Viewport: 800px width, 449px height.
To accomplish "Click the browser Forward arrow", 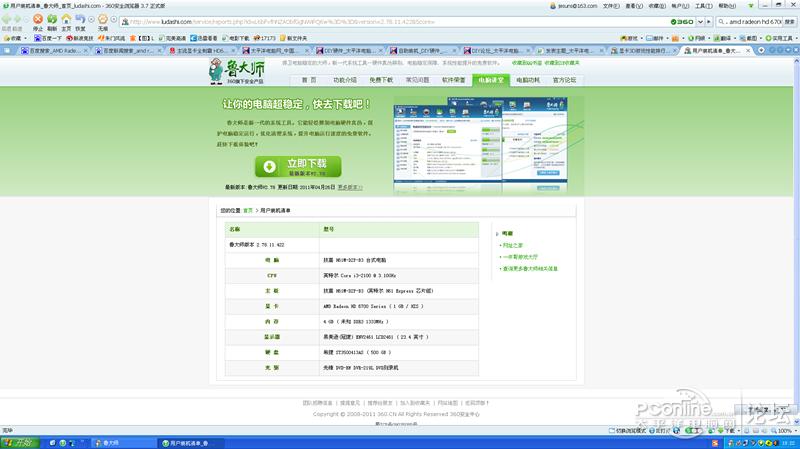I will click(17, 19).
